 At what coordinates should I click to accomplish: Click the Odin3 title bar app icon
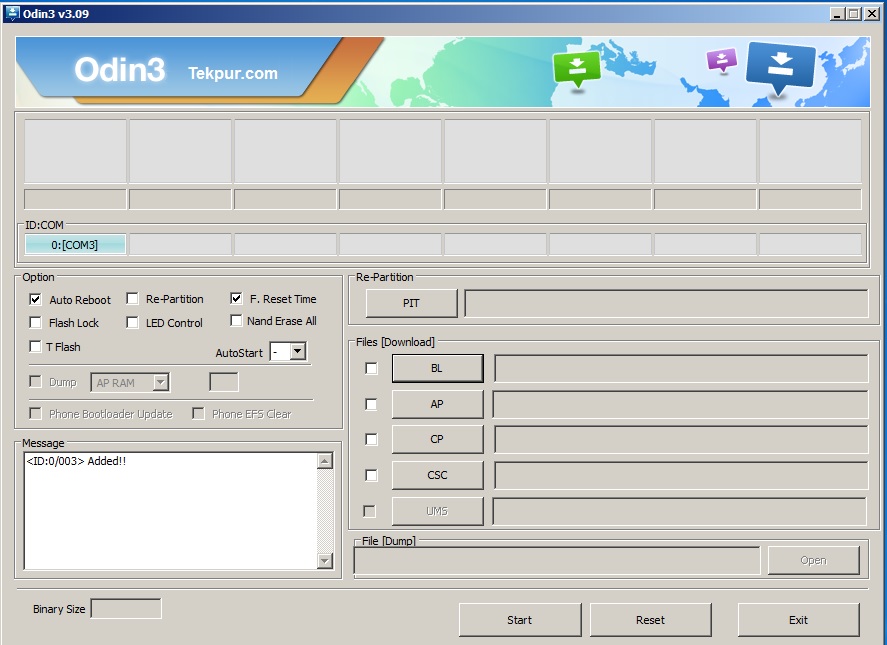11,14
